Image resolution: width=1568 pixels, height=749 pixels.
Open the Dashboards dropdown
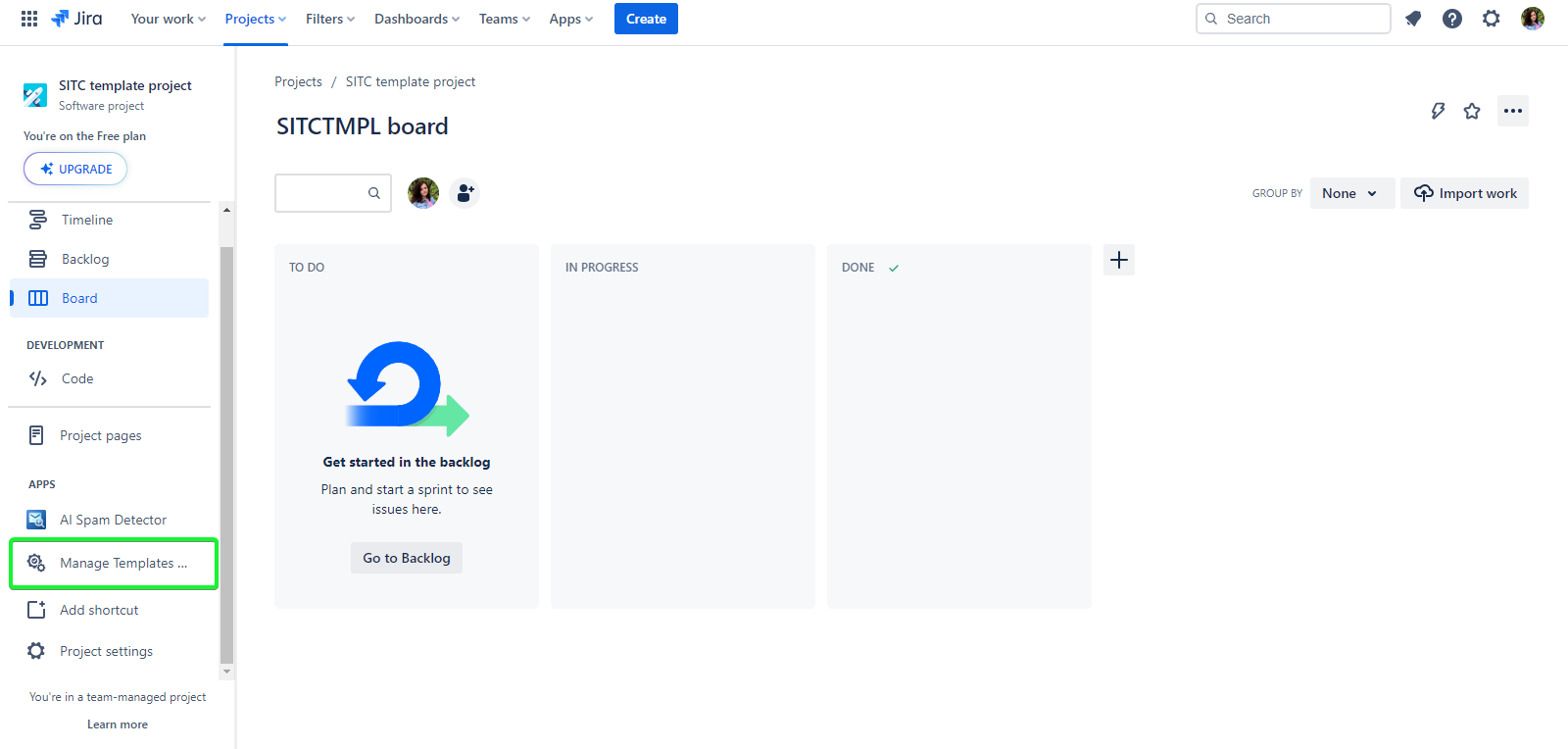[416, 19]
